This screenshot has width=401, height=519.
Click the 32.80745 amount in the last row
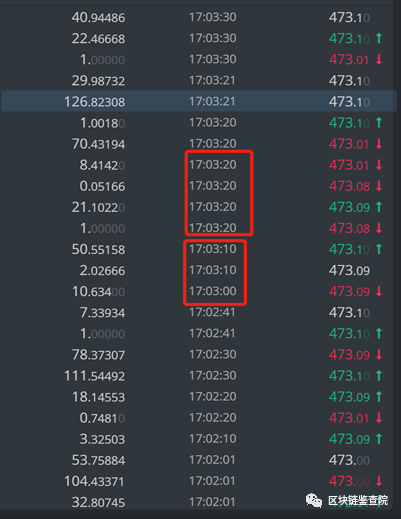pos(98,502)
